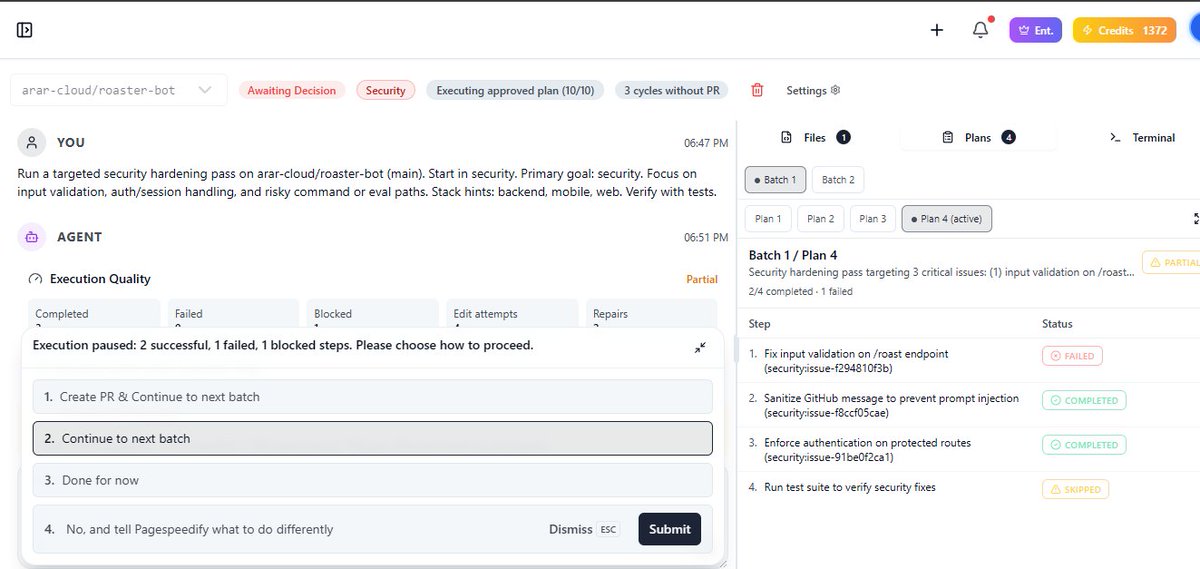Open Settings with gear icon
Viewport: 1200px width, 569px height.
tap(813, 90)
